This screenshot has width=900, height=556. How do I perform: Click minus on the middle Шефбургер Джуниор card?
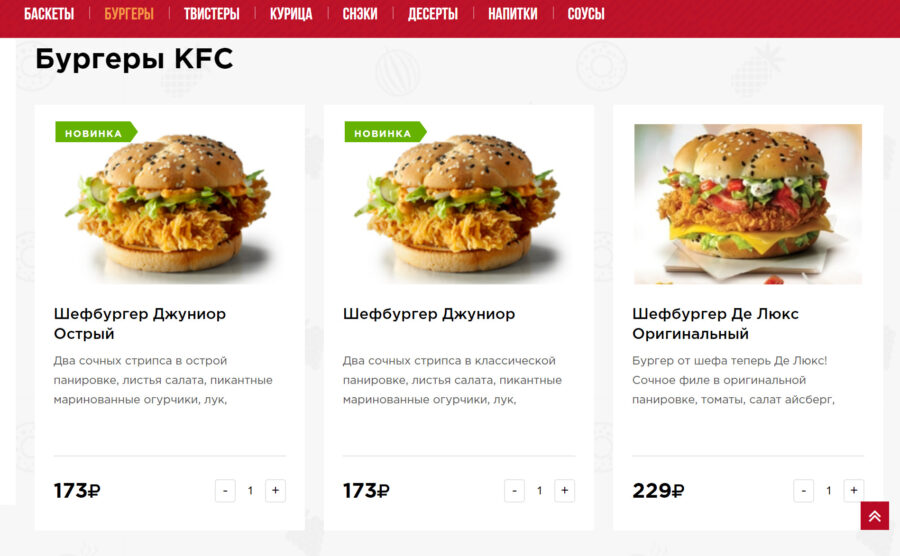pos(514,491)
